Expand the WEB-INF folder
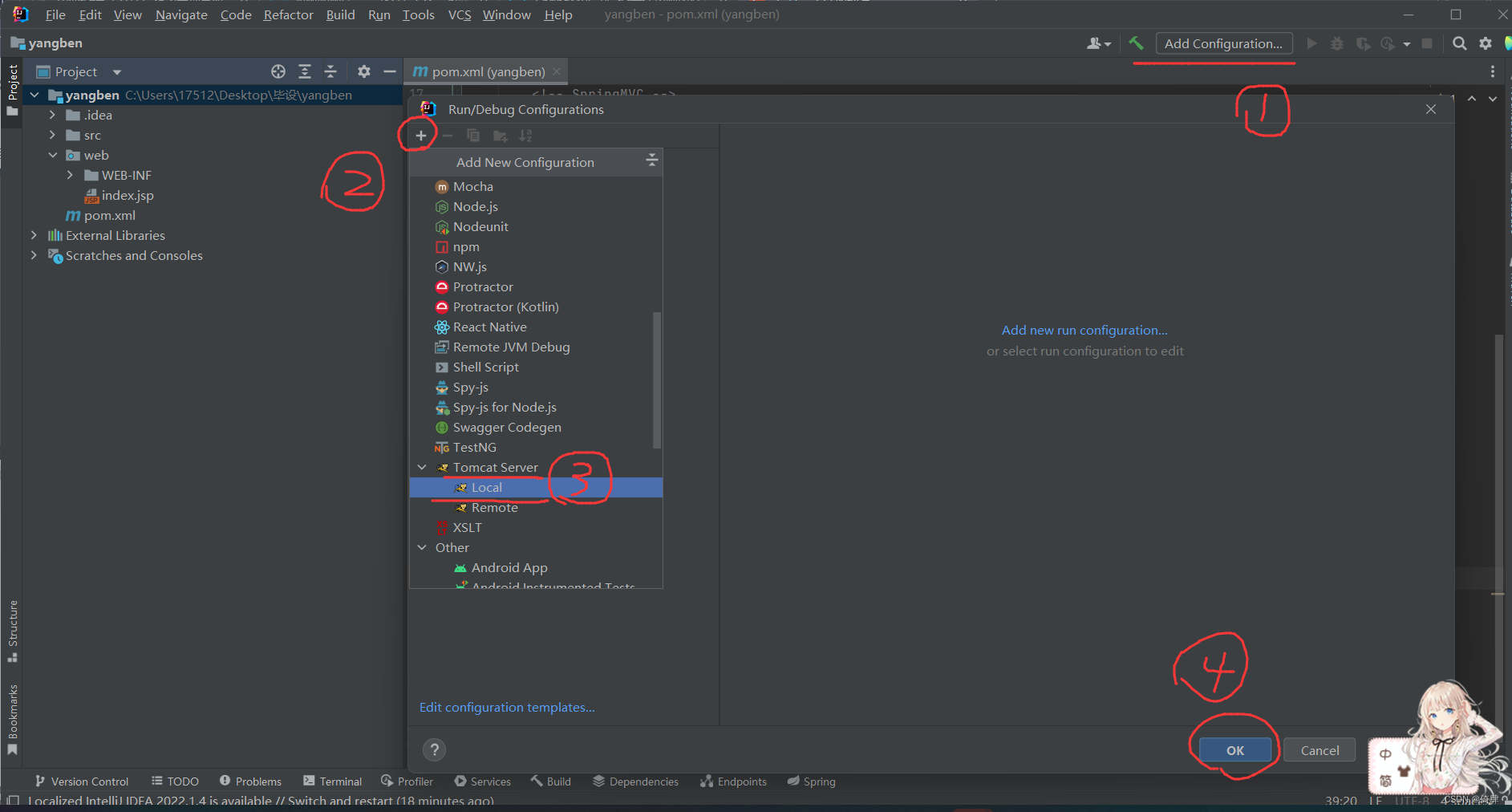The width and height of the screenshot is (1512, 812). click(70, 175)
